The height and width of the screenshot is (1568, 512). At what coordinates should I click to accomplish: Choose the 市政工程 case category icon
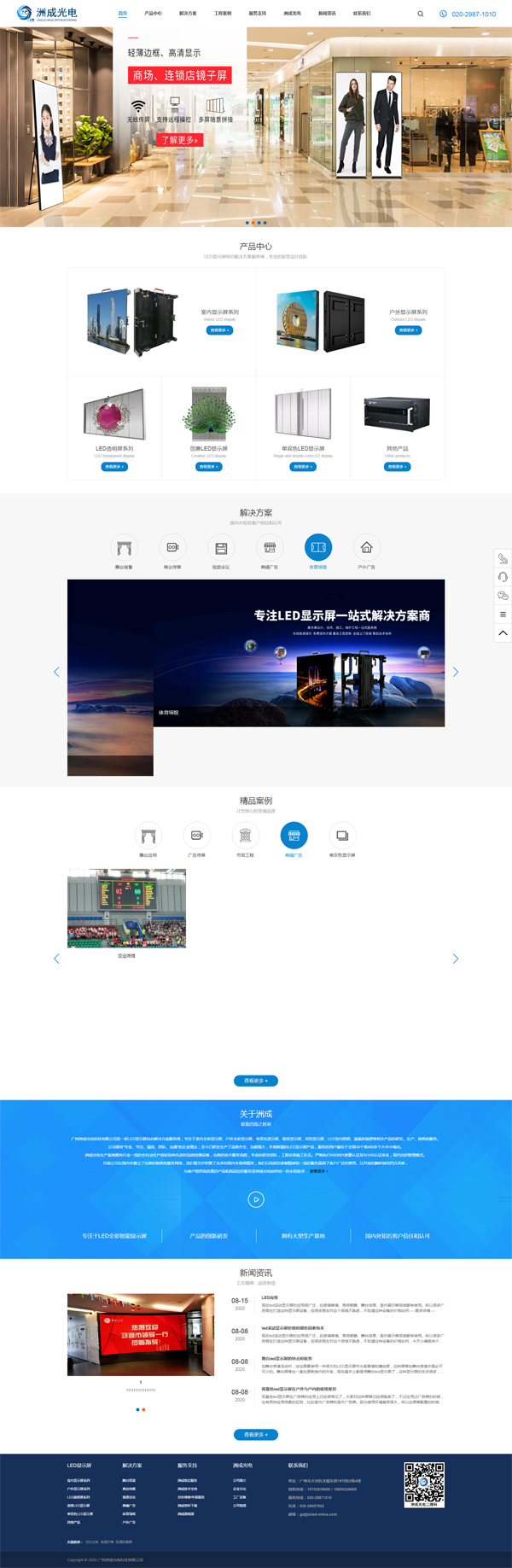pyautogui.click(x=245, y=835)
